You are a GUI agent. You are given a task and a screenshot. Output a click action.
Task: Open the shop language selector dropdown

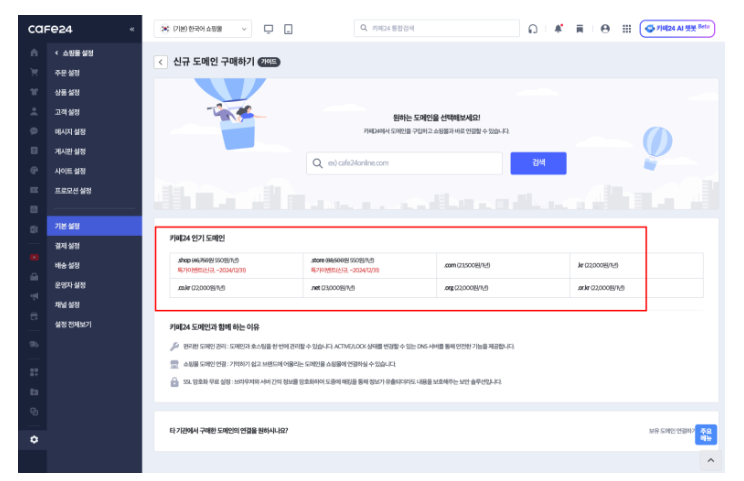coord(203,29)
